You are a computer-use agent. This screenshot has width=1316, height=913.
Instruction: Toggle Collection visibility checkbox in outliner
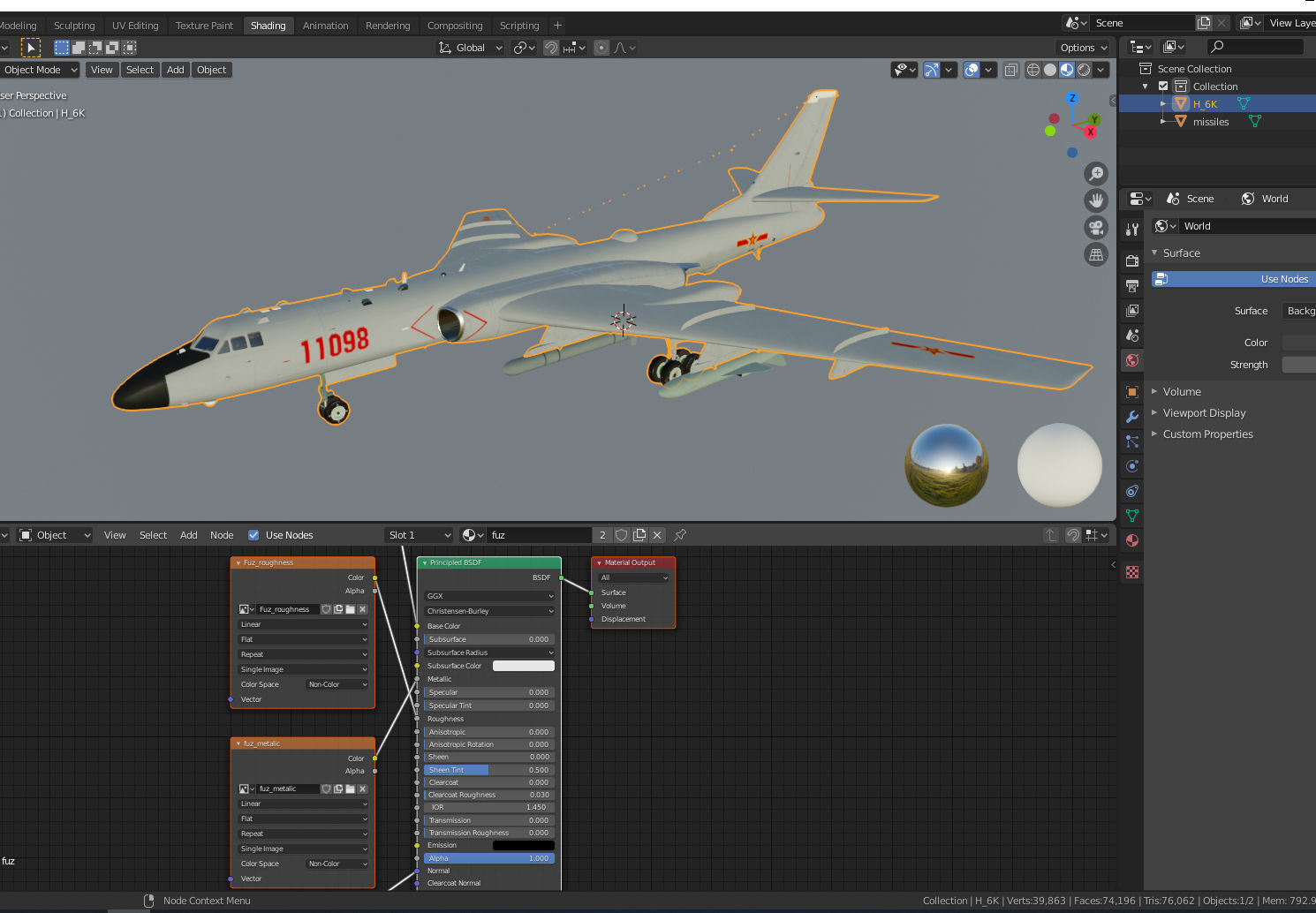tap(1163, 87)
